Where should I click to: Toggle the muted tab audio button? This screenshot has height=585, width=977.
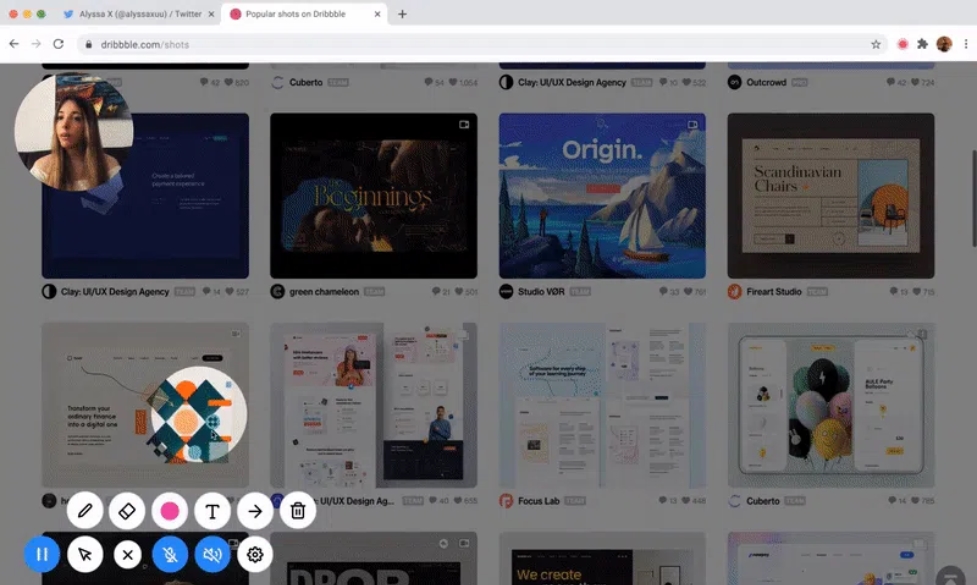click(x=212, y=554)
